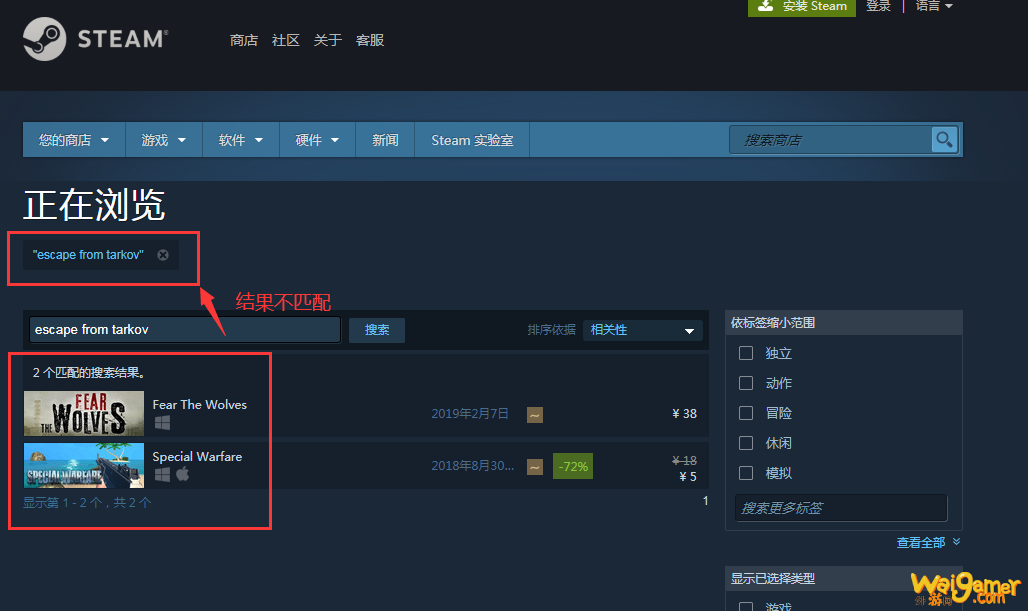Click the 搜索商店 search field

pos(830,140)
